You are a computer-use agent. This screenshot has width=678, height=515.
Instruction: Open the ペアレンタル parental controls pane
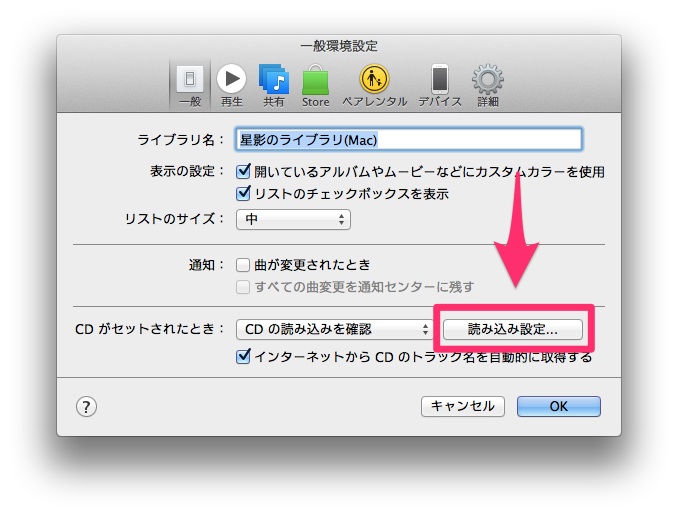[374, 85]
